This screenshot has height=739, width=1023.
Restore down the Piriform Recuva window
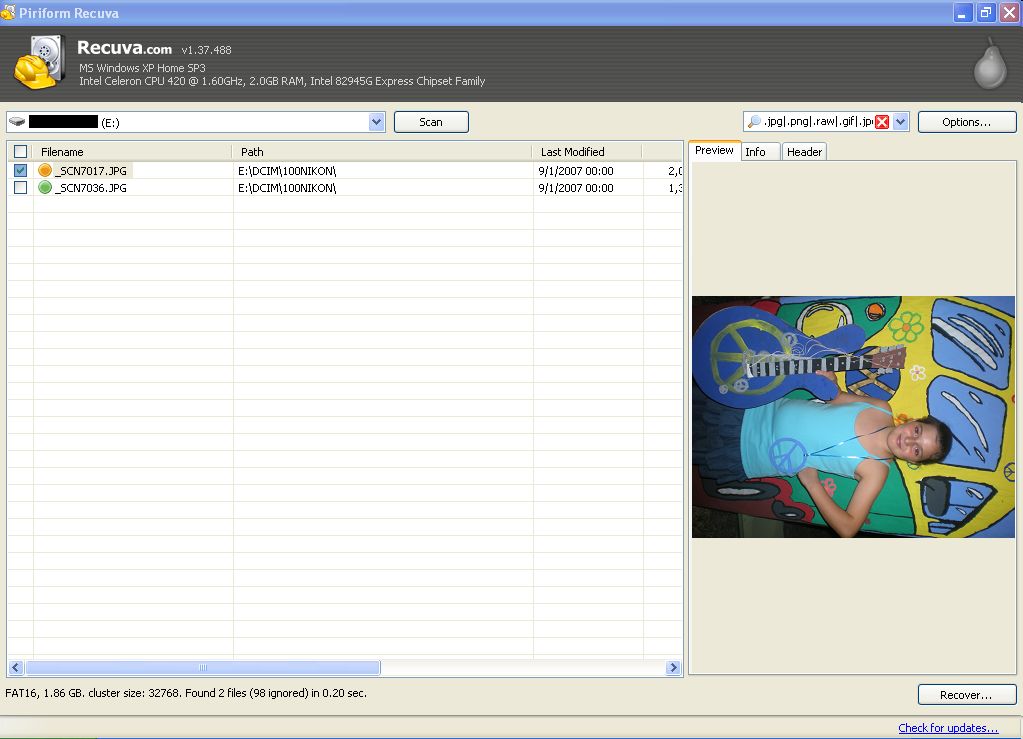click(x=986, y=12)
